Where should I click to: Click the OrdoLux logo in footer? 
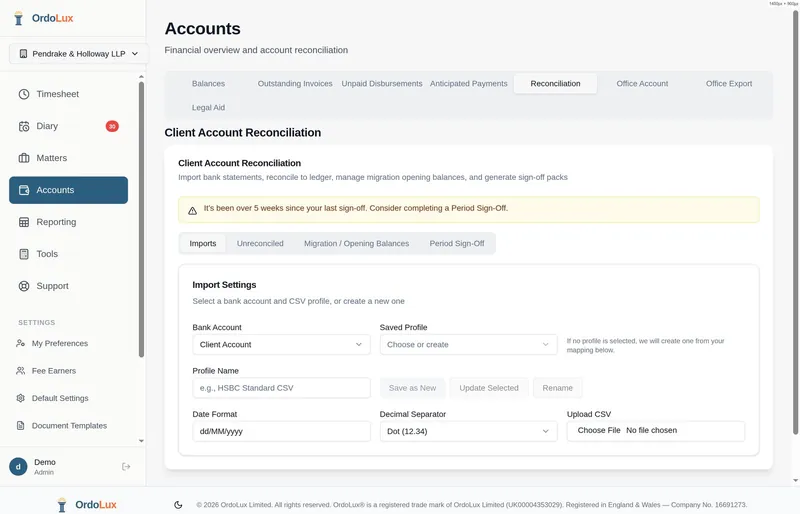coord(87,505)
